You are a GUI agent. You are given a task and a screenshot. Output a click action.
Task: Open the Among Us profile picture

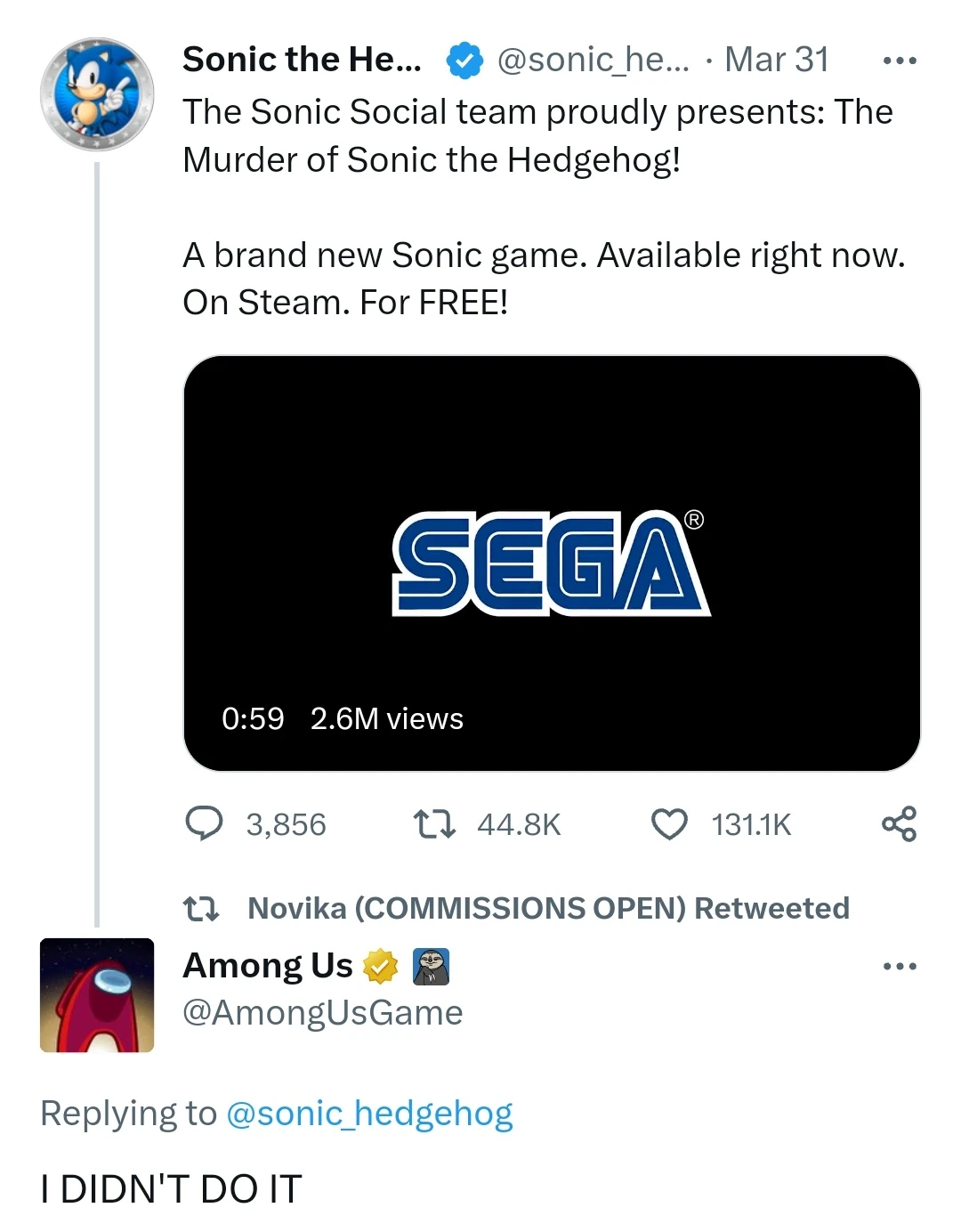(x=97, y=995)
